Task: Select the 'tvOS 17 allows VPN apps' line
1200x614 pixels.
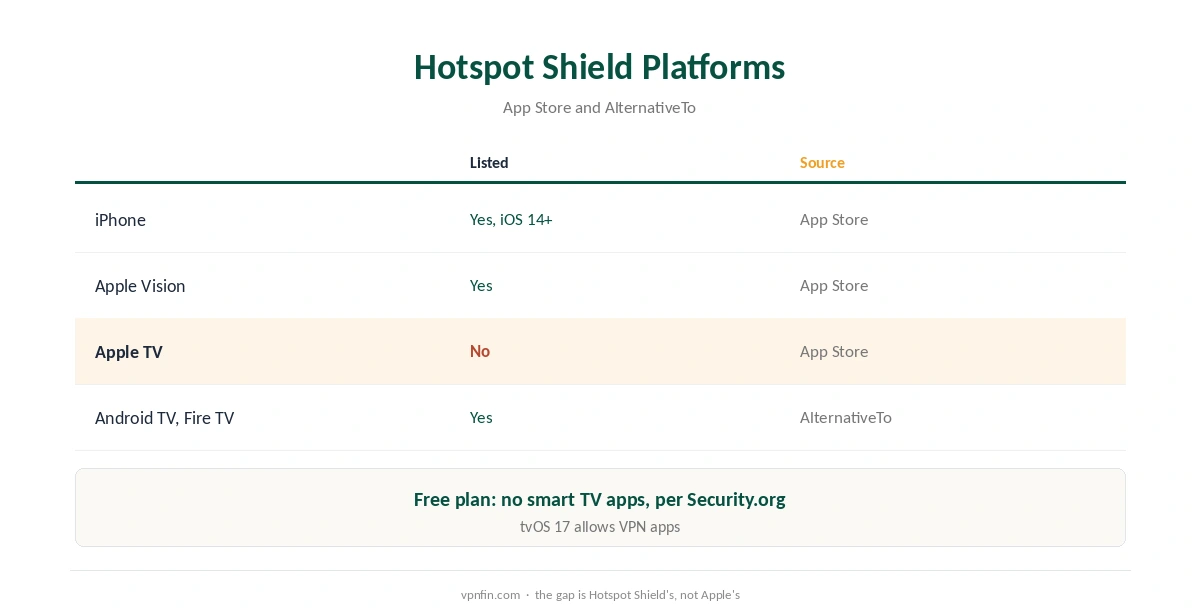Action: [600, 527]
